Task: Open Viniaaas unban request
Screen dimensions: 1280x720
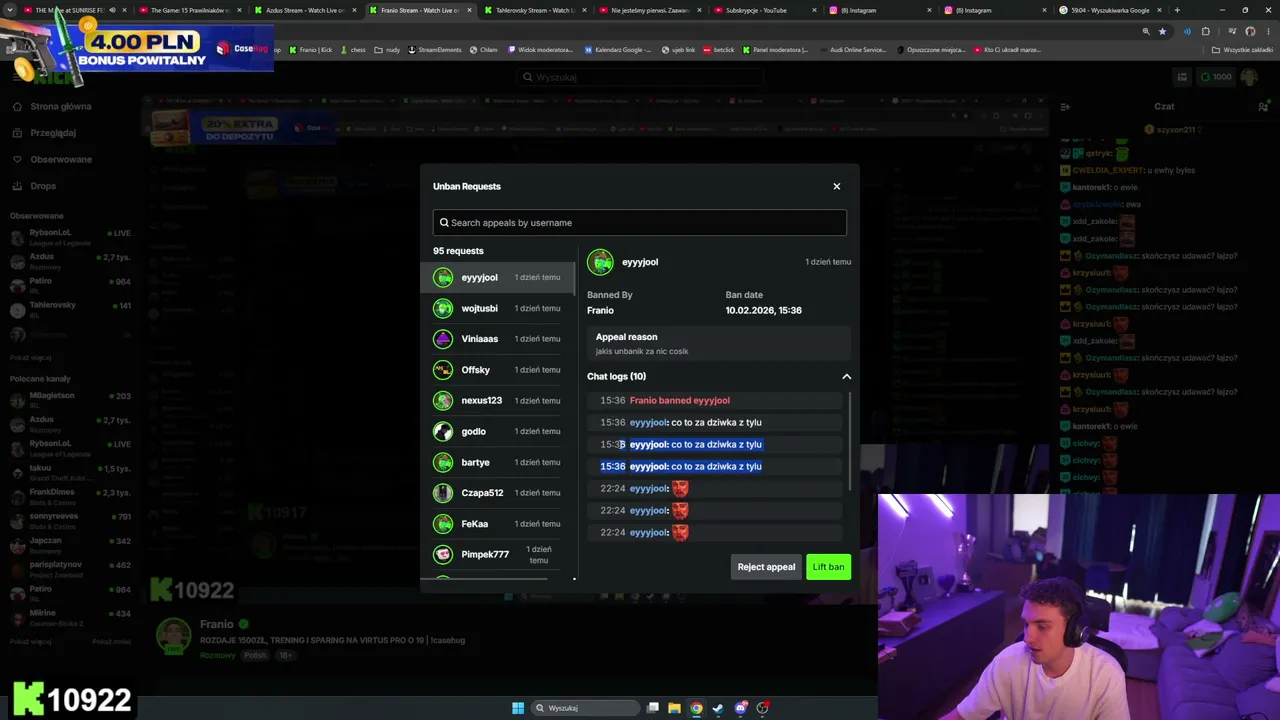Action: tap(497, 339)
